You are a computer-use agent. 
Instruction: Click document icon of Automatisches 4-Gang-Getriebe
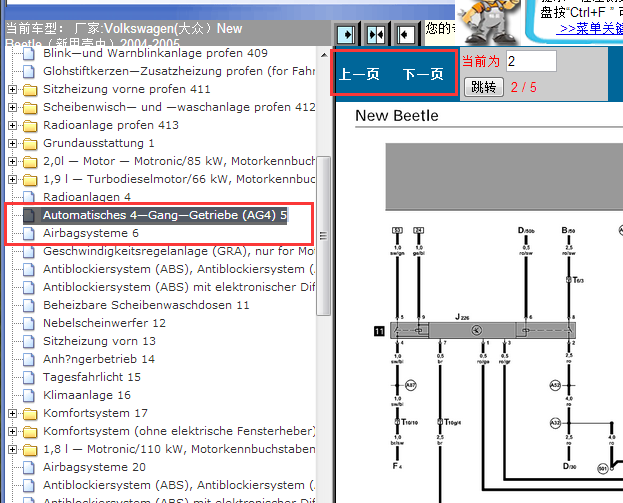click(x=29, y=215)
